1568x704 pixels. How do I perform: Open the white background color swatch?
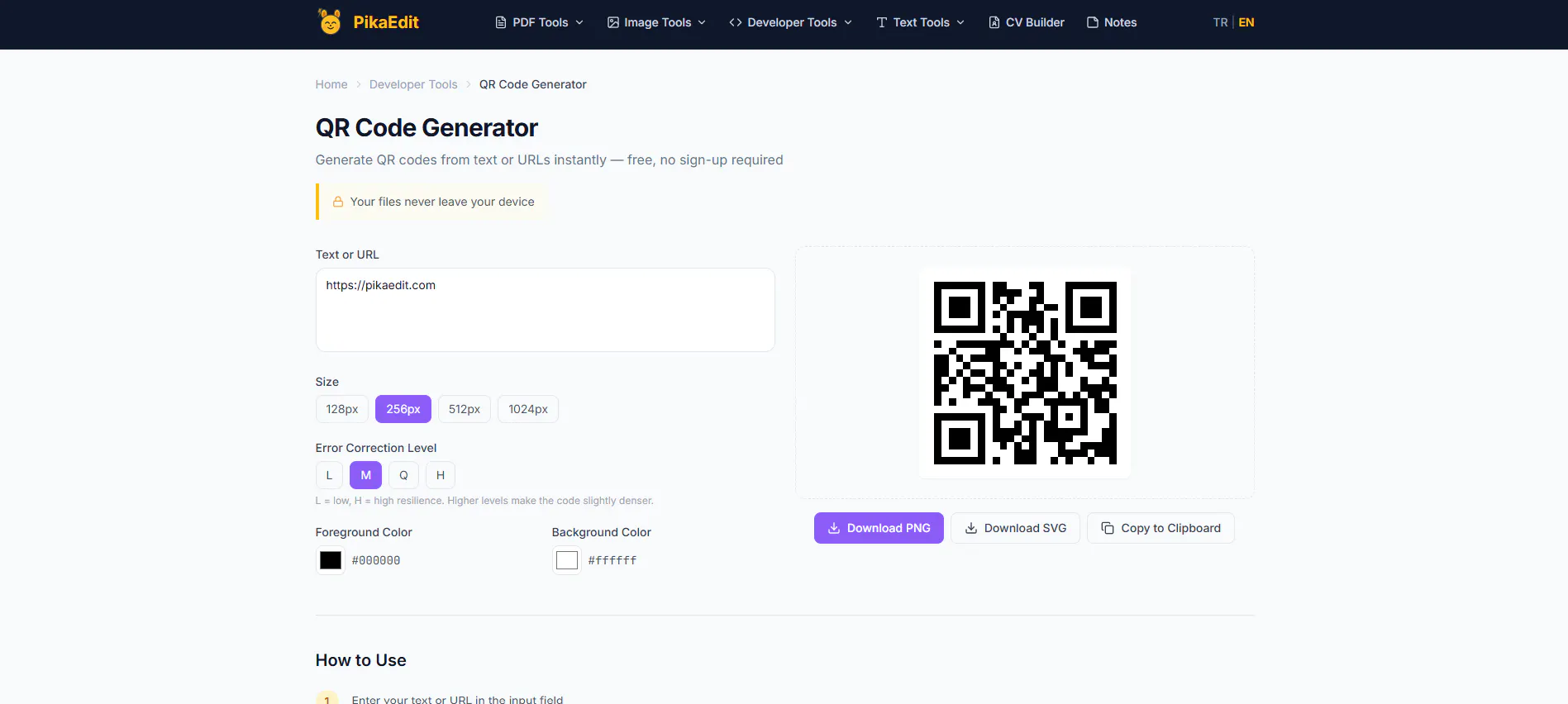[567, 560]
